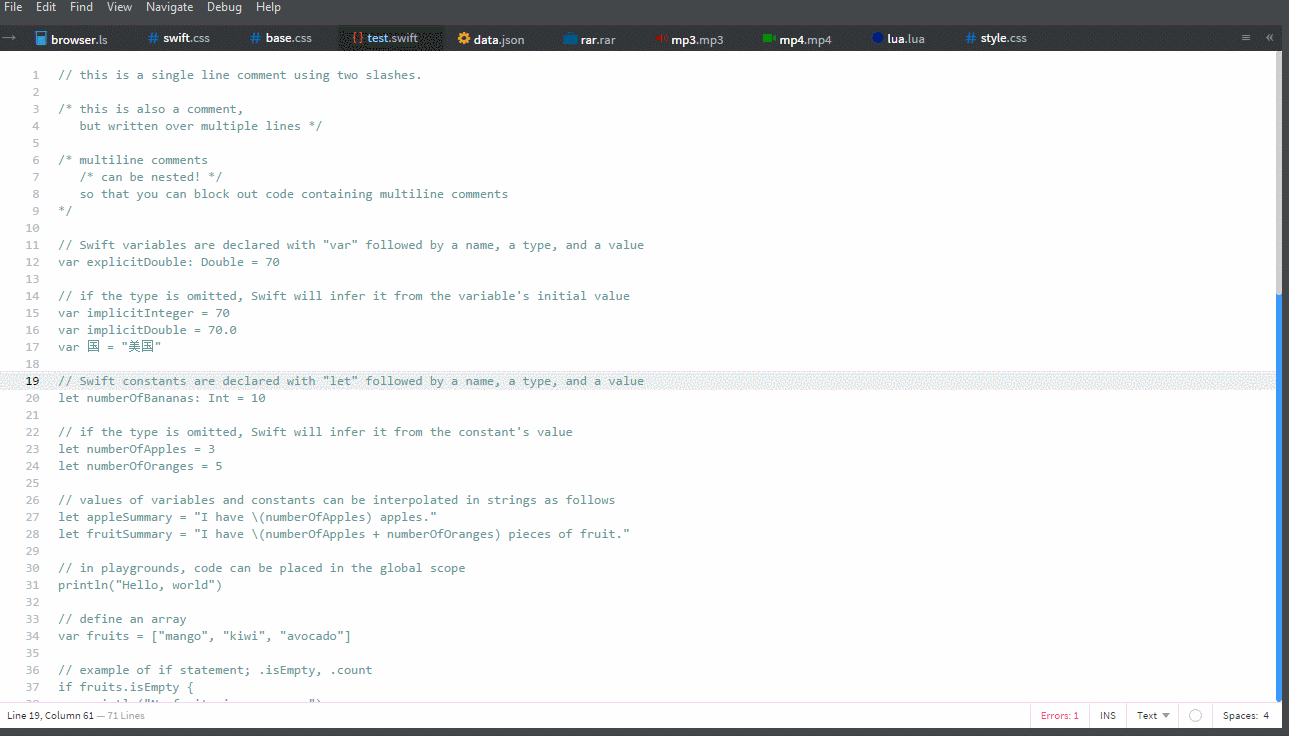Image resolution: width=1289 pixels, height=738 pixels.
Task: Click line number 19 in the gutter
Action: click(32, 381)
